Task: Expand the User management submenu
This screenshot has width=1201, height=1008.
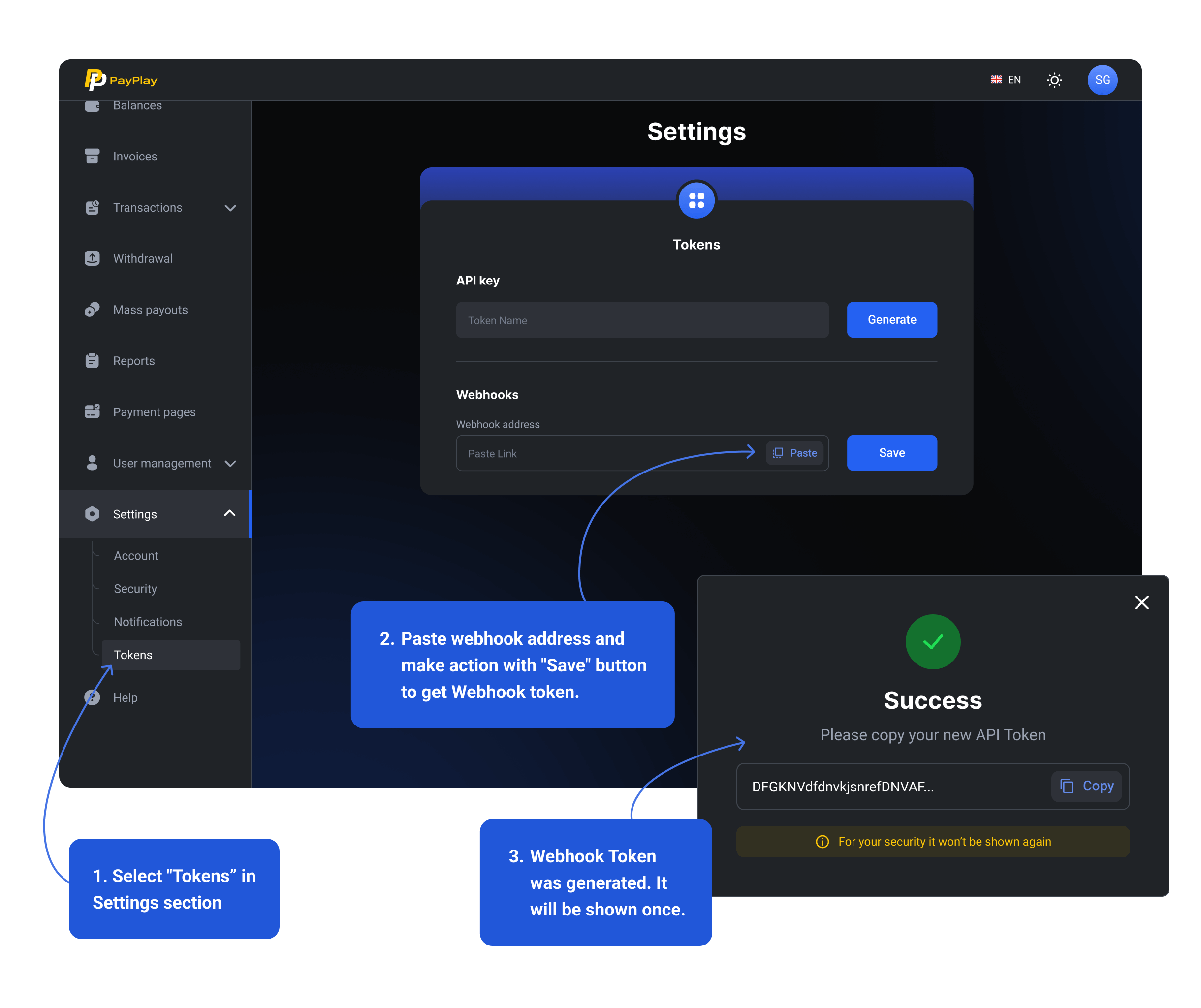Action: [230, 463]
